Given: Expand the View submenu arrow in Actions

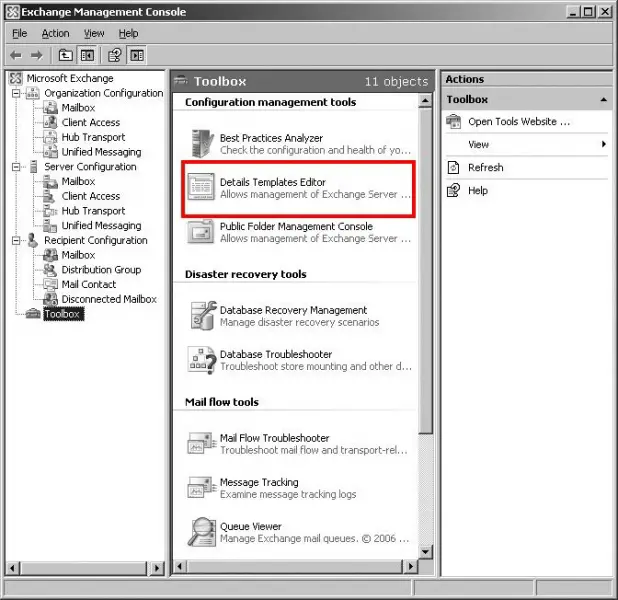Looking at the screenshot, I should [603, 144].
